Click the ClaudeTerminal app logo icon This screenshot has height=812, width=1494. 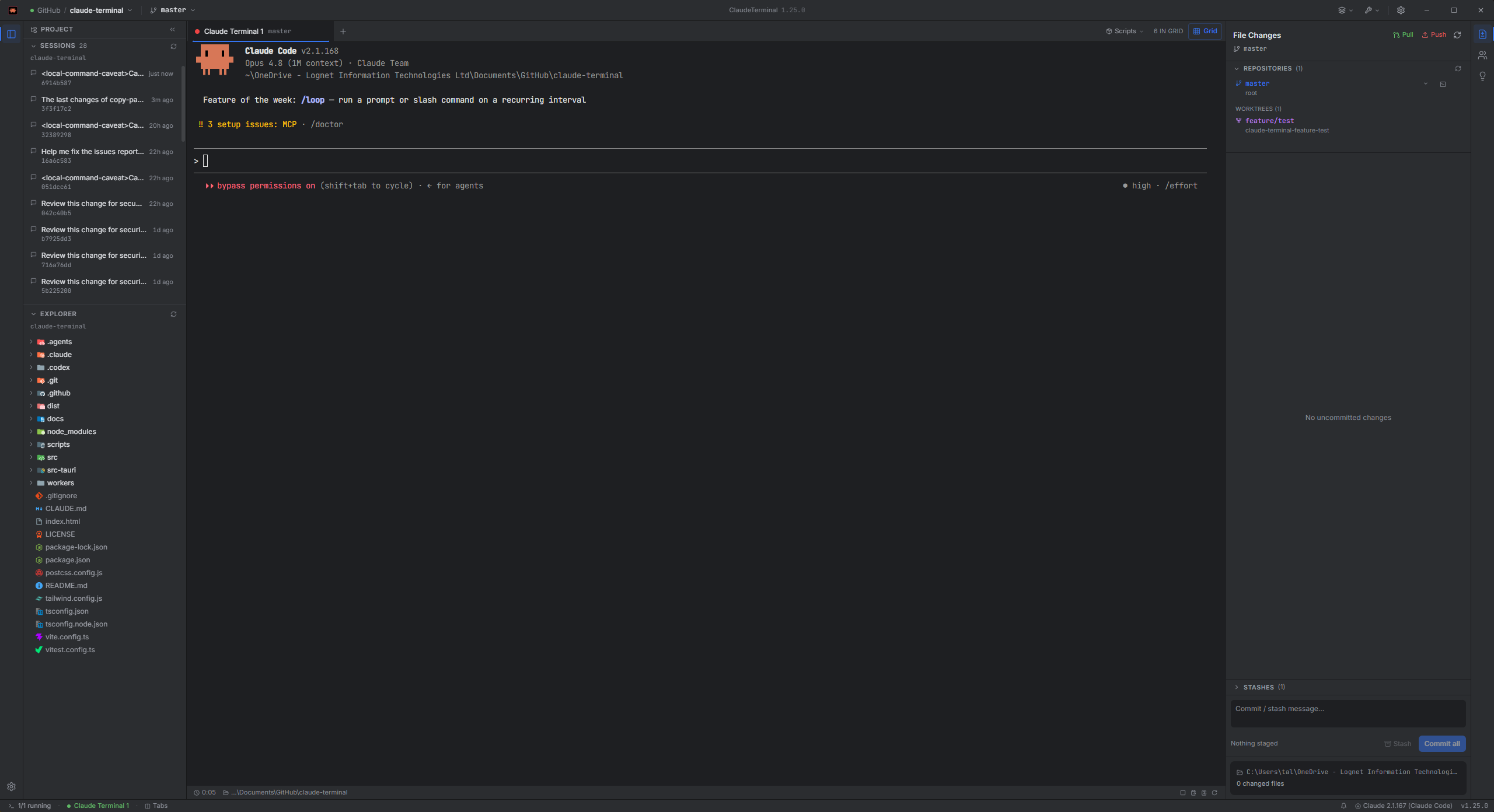(12, 10)
